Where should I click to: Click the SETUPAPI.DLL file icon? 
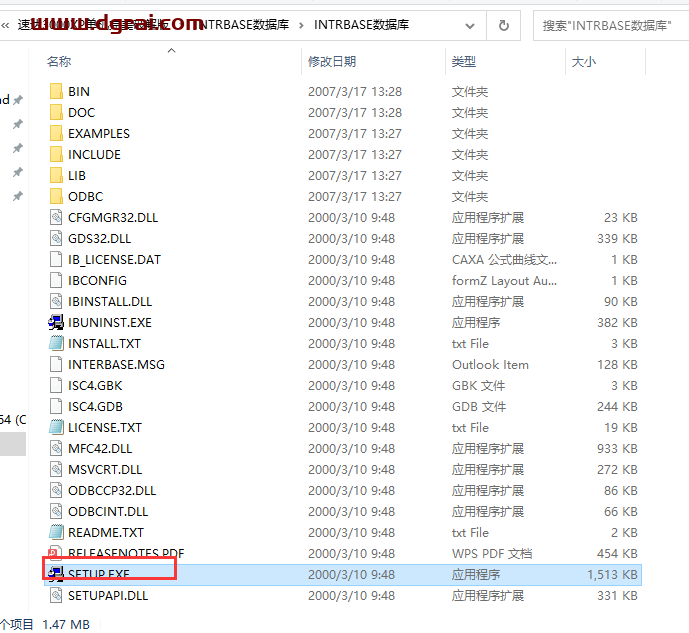(56, 596)
